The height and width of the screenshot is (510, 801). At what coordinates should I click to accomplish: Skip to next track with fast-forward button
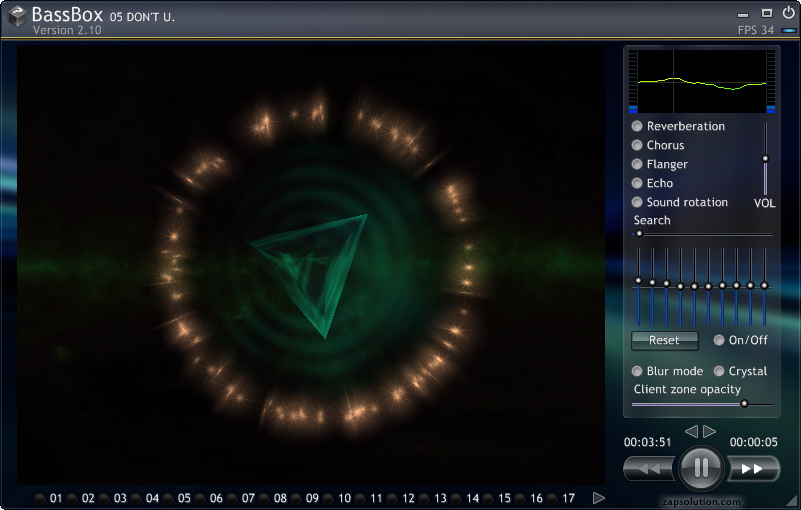pyautogui.click(x=752, y=468)
